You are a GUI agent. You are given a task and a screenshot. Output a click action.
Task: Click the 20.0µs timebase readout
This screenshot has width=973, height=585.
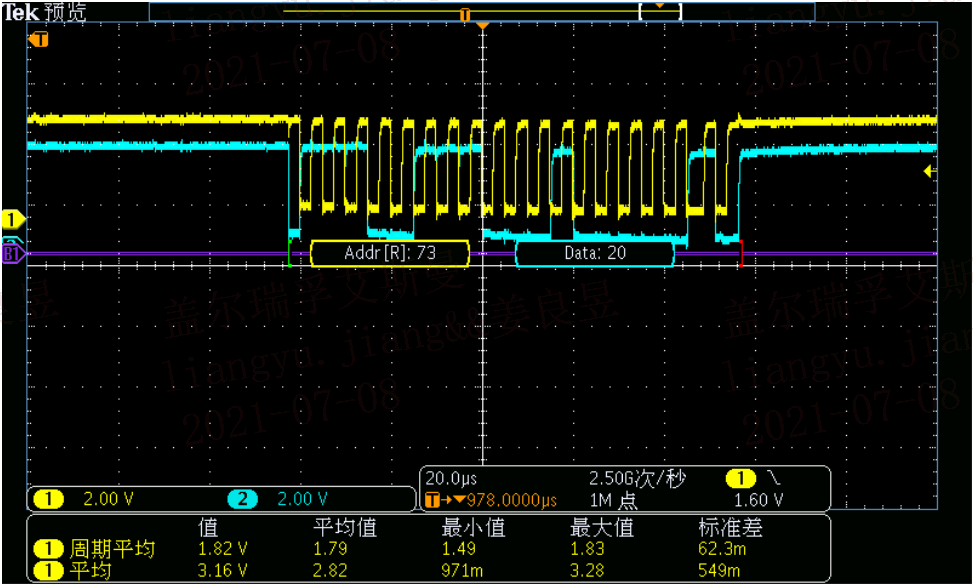pos(451,479)
